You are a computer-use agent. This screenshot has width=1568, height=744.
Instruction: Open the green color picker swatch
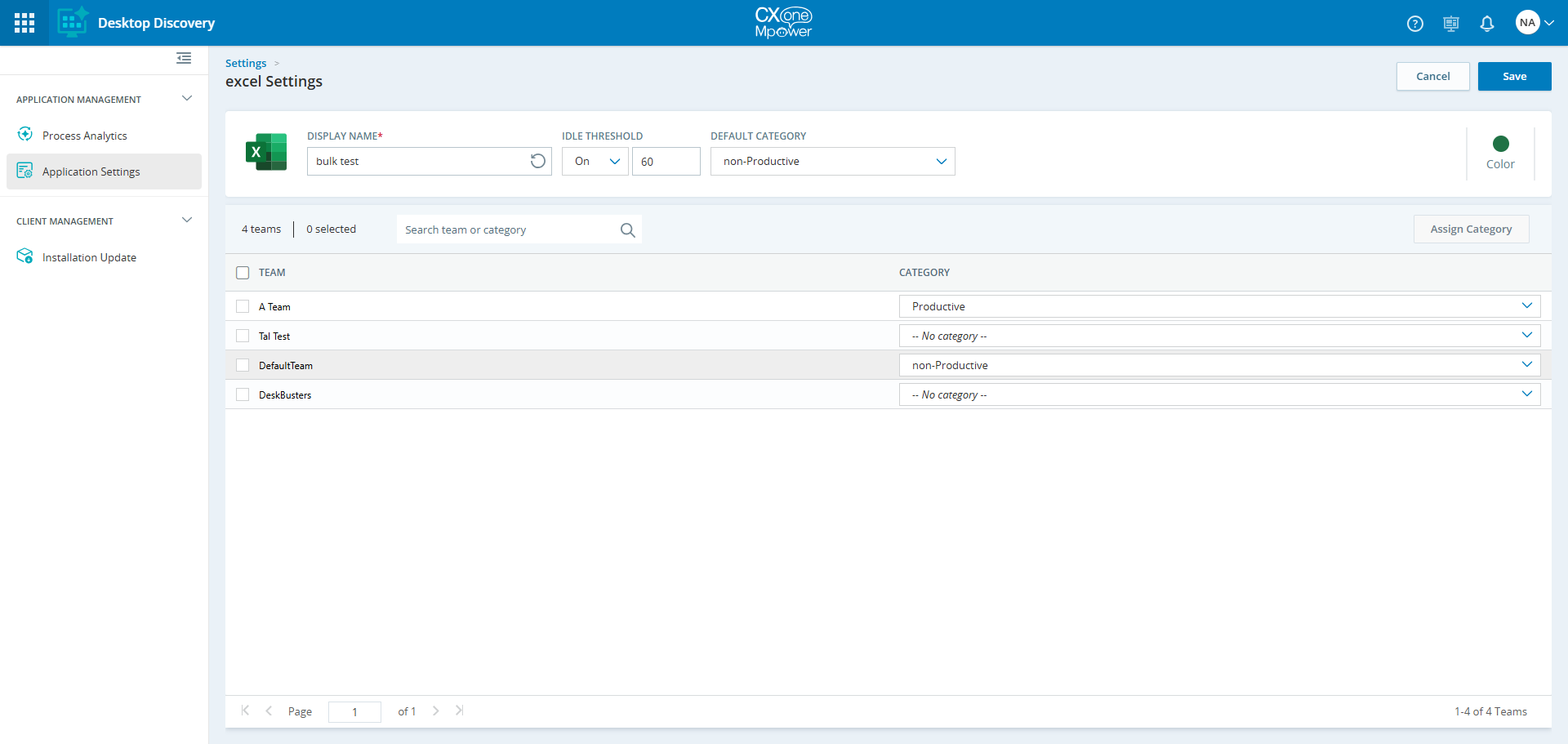click(x=1500, y=144)
